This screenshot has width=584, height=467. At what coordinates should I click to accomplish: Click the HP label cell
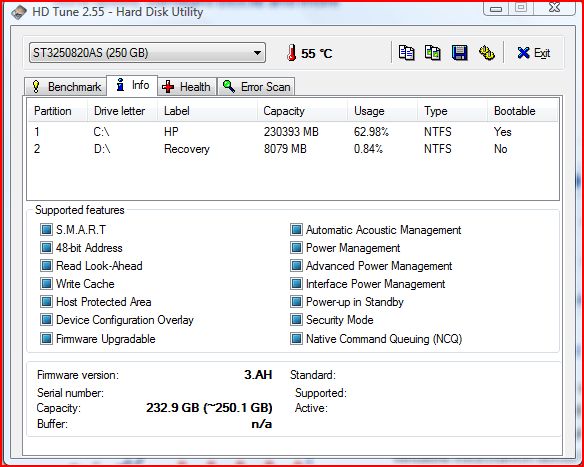point(171,132)
